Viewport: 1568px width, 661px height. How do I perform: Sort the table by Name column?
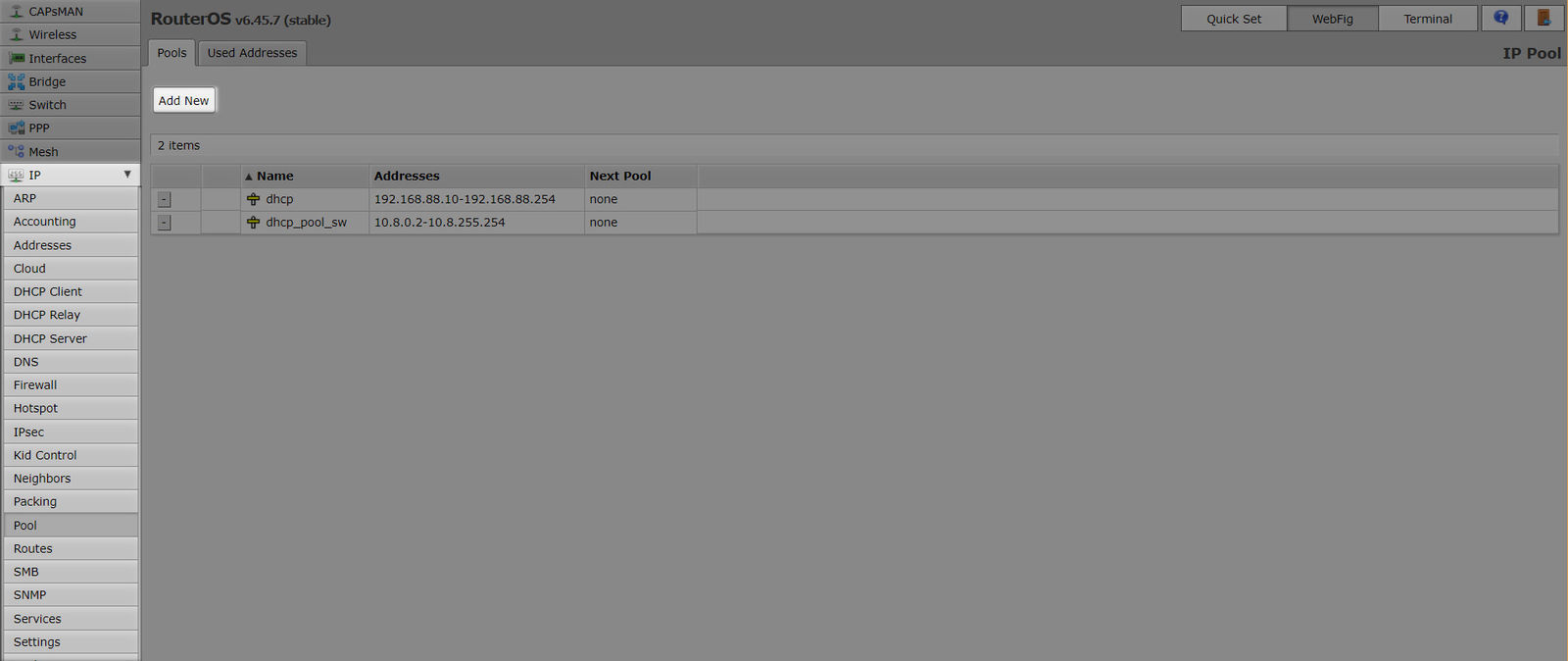(274, 177)
